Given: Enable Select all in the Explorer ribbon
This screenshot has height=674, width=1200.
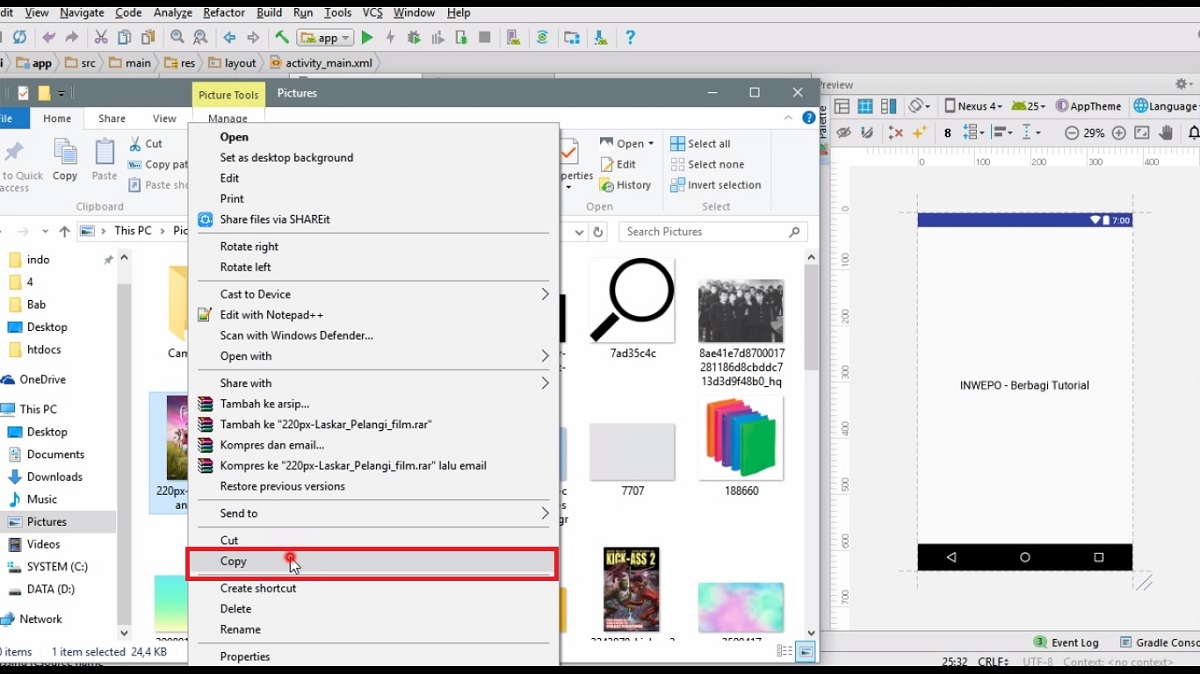Looking at the screenshot, I should click(707, 143).
